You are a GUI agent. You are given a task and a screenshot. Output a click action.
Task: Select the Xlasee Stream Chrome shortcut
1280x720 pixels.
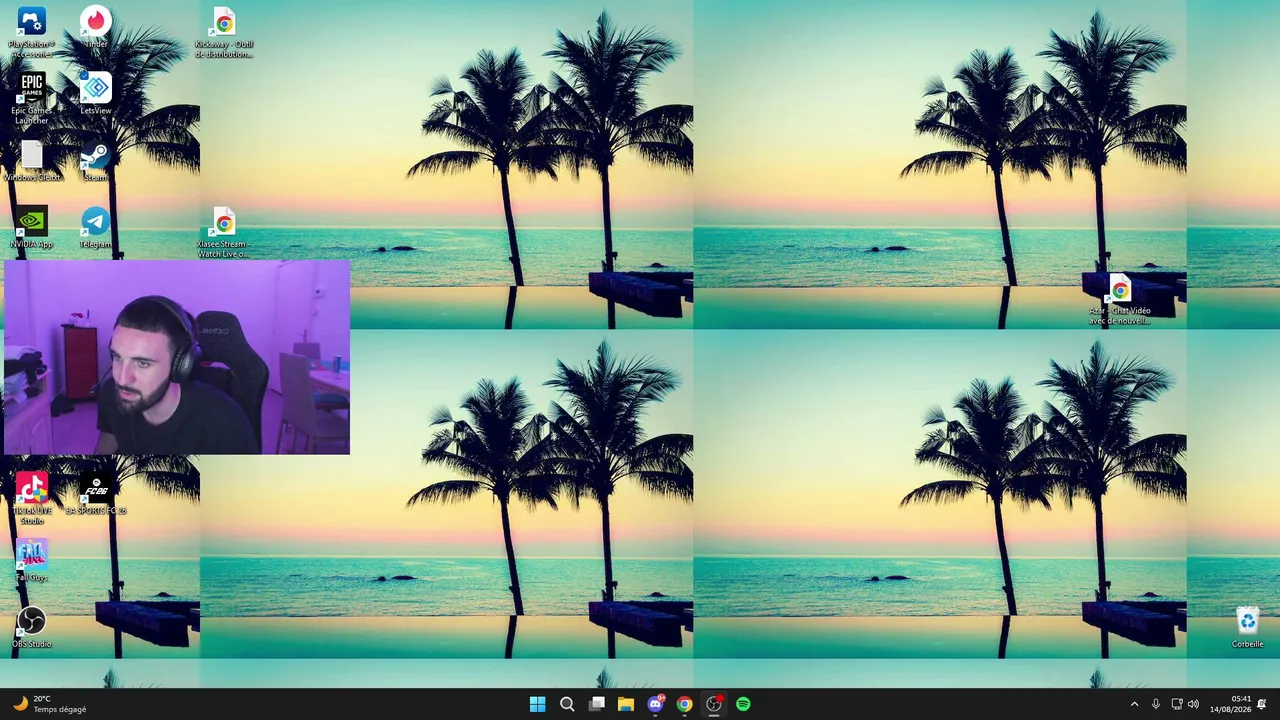click(224, 232)
